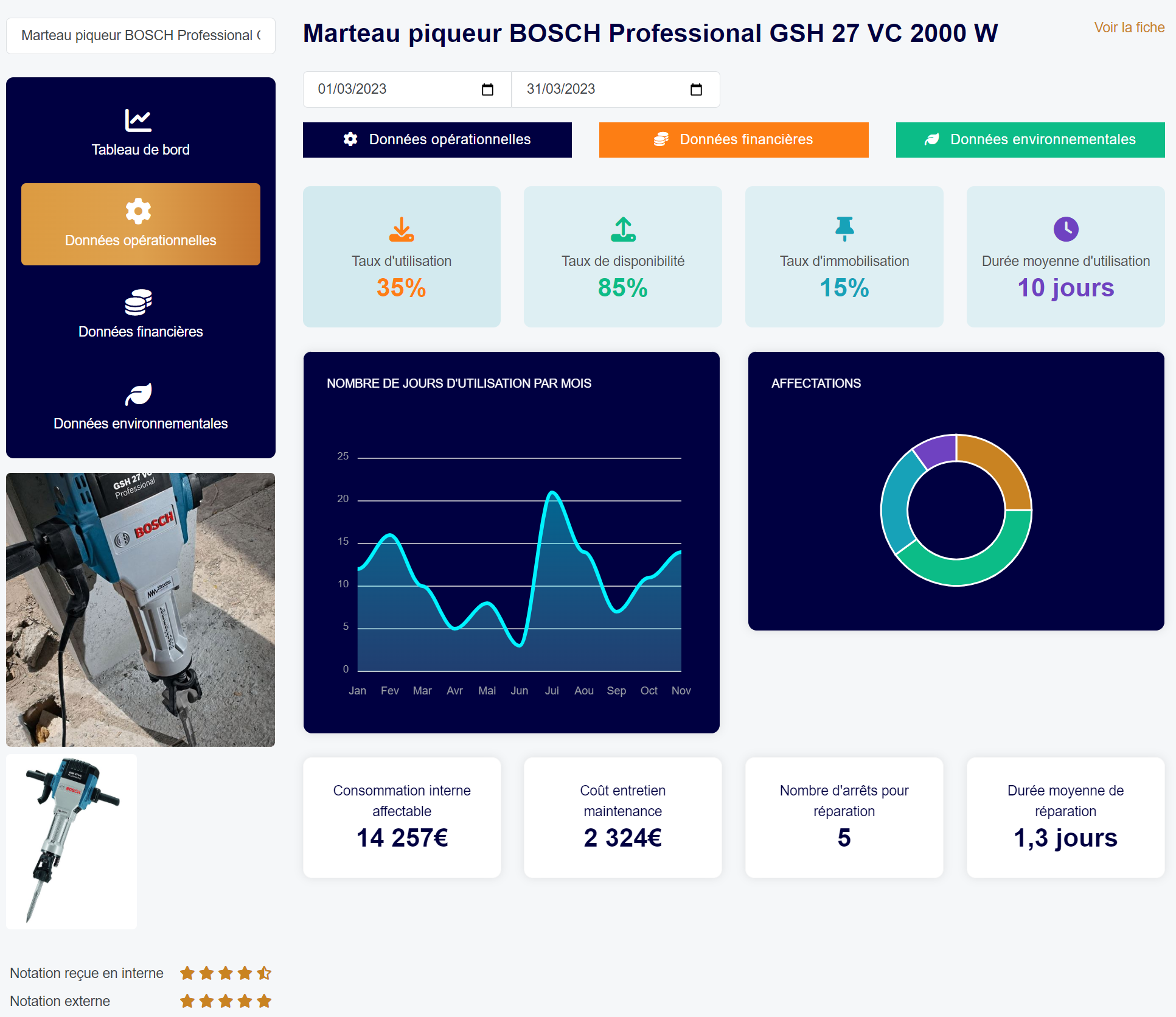Viewport: 1176px width, 1017px height.
Task: Click NOMBRE DE JOURS D'UTILISATION PAR MOIS title
Action: pos(459,383)
